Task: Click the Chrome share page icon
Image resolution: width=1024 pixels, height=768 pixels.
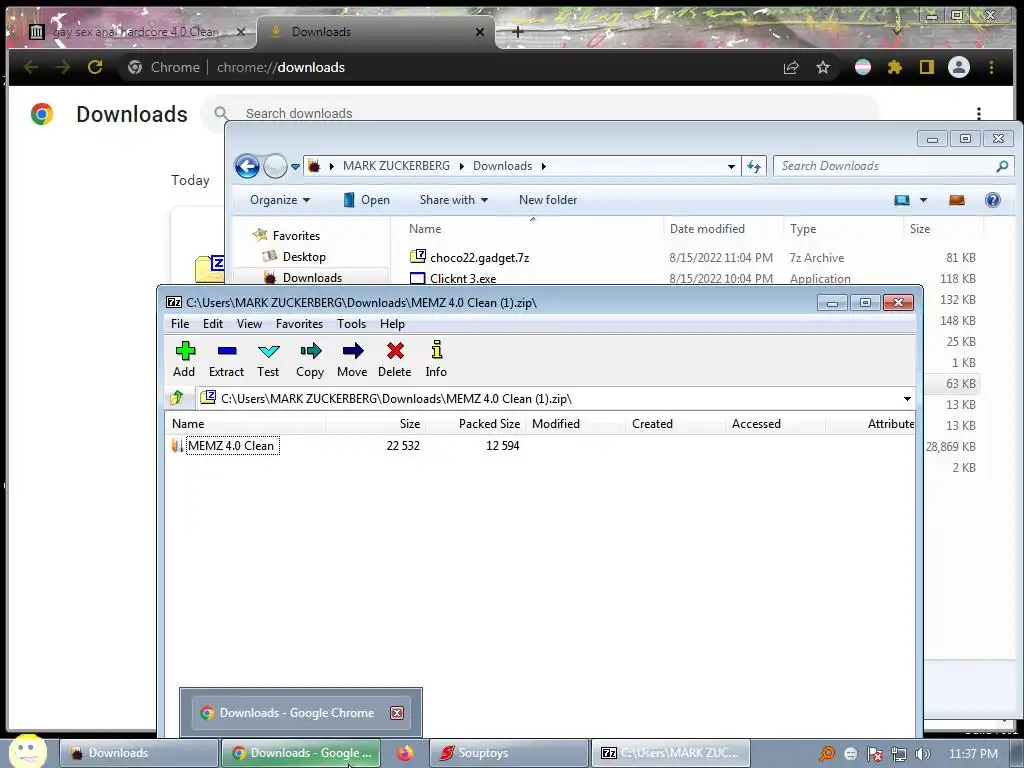Action: [791, 67]
